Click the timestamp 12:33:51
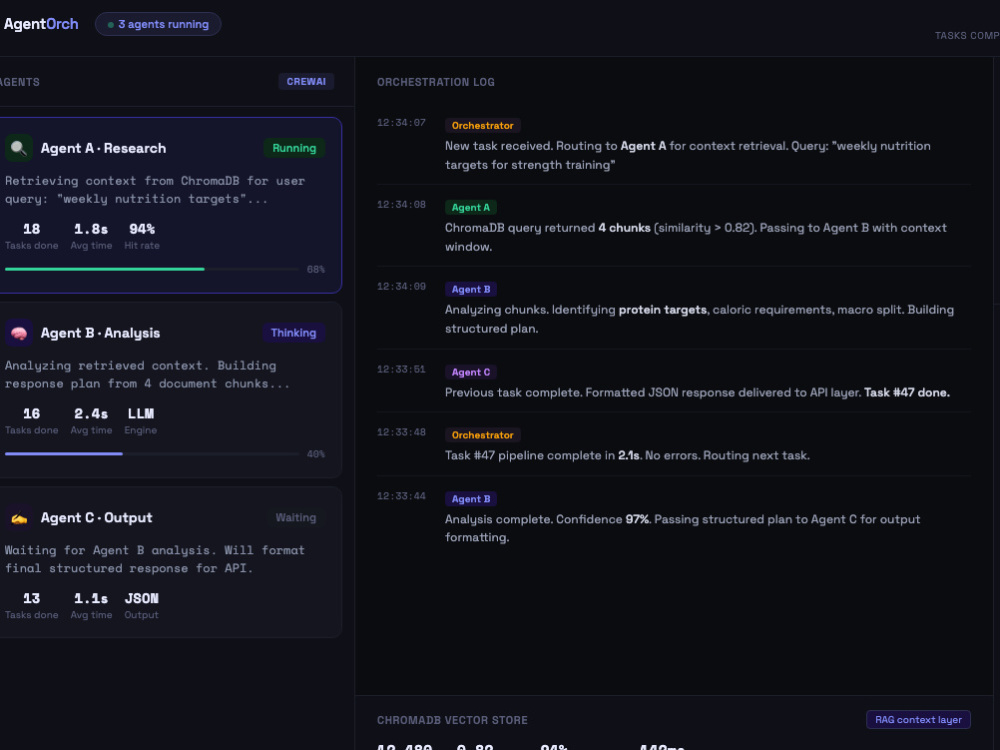The image size is (1000, 750). (401, 369)
